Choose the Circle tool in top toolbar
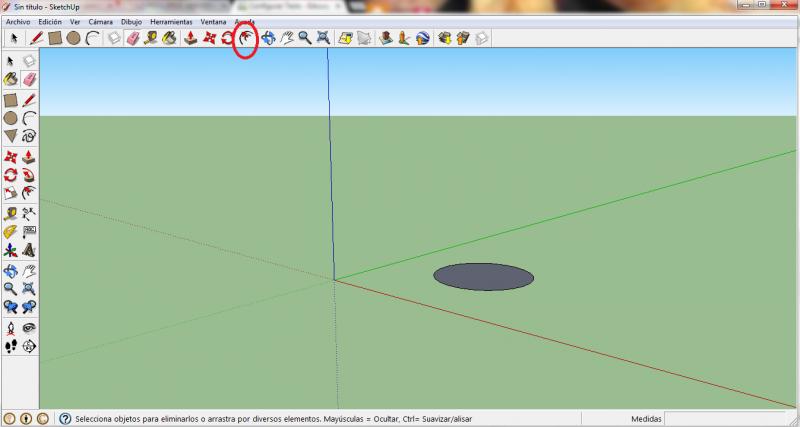Screen dimensions: 800x427 click(73, 38)
